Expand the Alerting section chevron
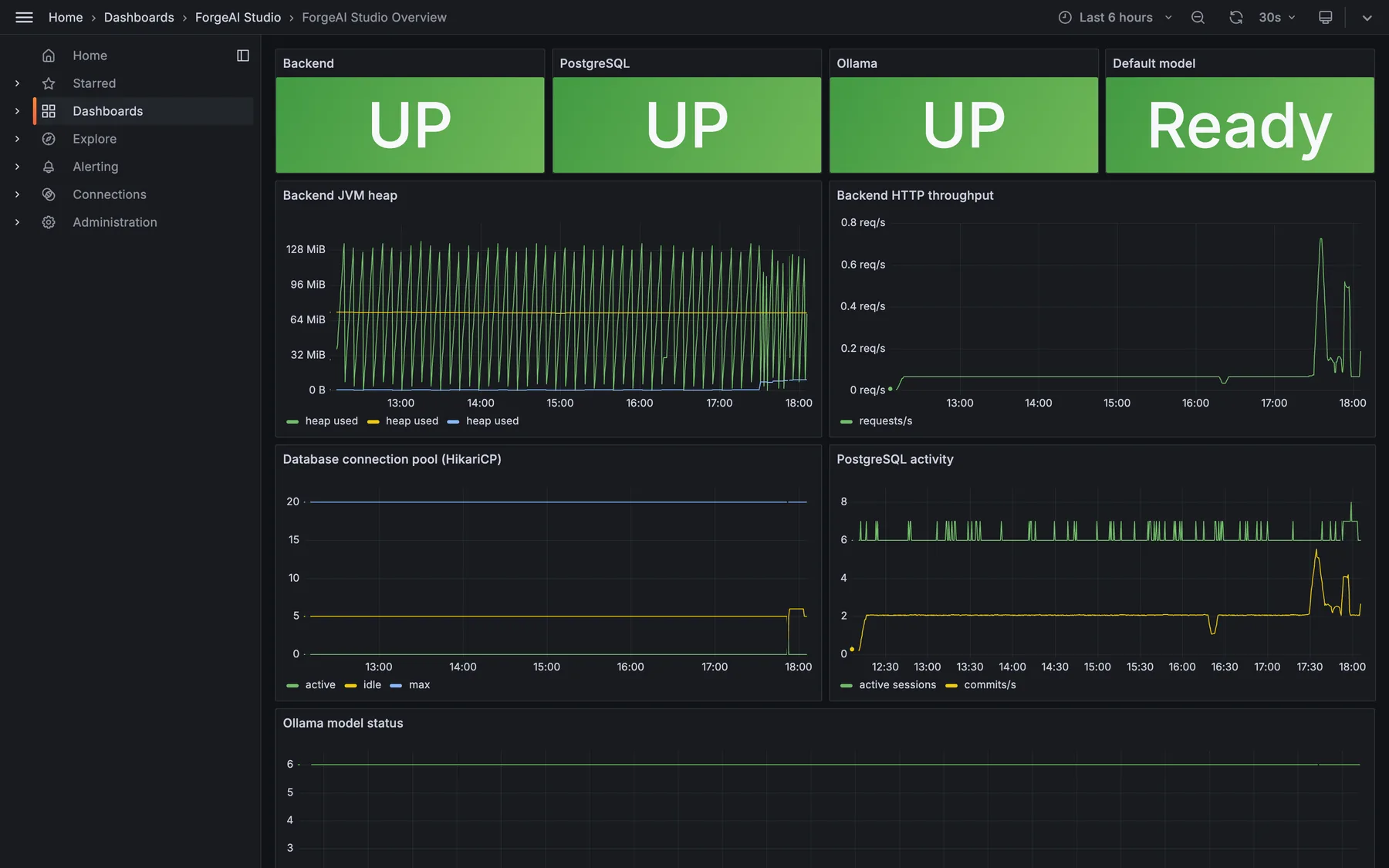The image size is (1389, 868). (x=17, y=167)
